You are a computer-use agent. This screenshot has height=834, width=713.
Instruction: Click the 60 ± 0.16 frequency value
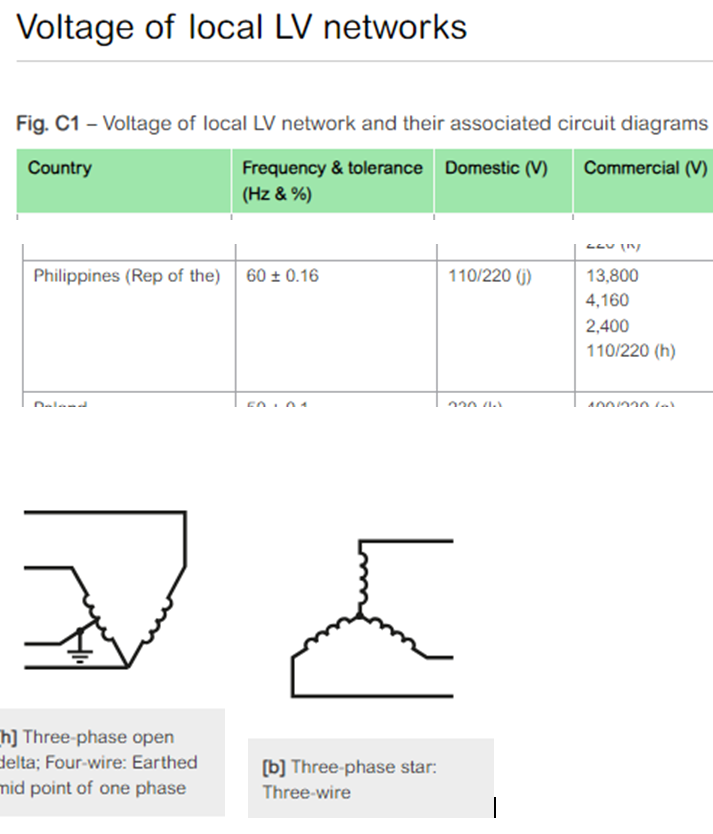(x=283, y=275)
